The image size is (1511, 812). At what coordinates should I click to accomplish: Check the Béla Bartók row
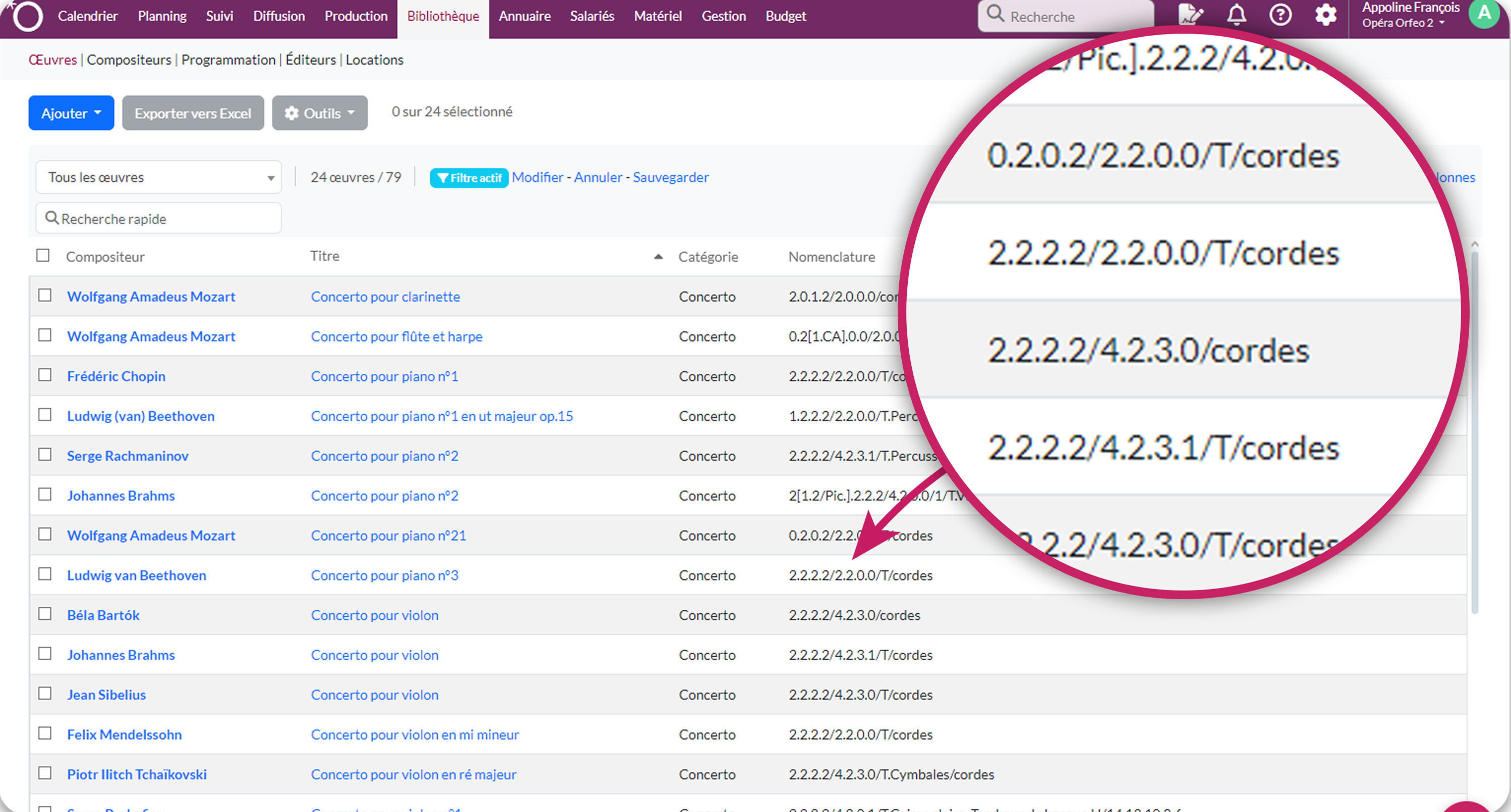[45, 614]
